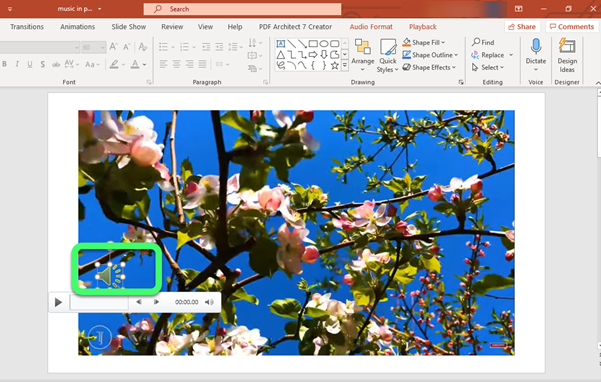Open the font color dropdown arrow
Screen dimensions: 601x382
coord(145,64)
